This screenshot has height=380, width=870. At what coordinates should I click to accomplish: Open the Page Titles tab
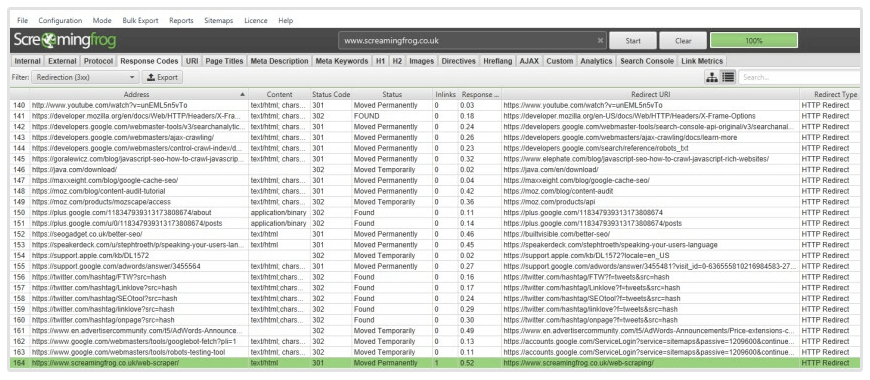coord(224,61)
